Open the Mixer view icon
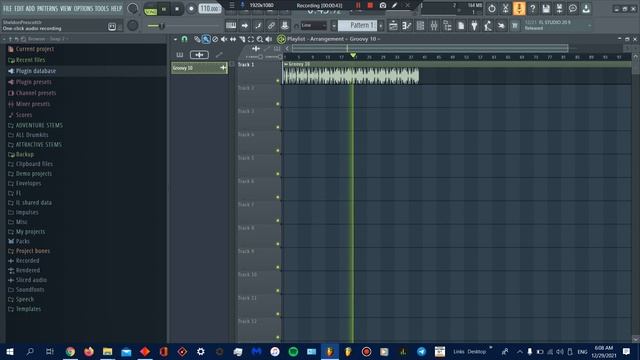640x360 pixels. tap(434, 26)
